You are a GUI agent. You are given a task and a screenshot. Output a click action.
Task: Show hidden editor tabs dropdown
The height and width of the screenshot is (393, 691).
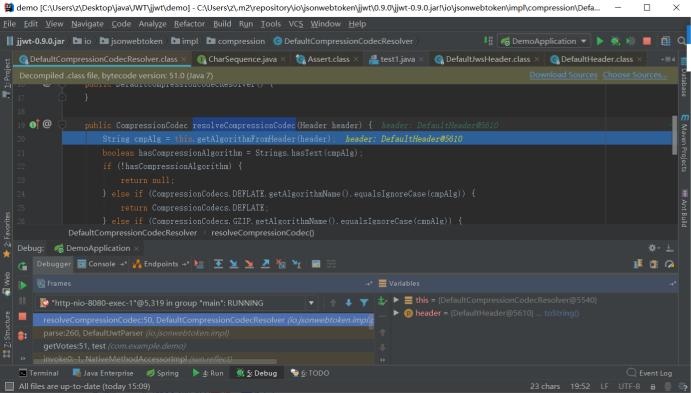[x=668, y=59]
